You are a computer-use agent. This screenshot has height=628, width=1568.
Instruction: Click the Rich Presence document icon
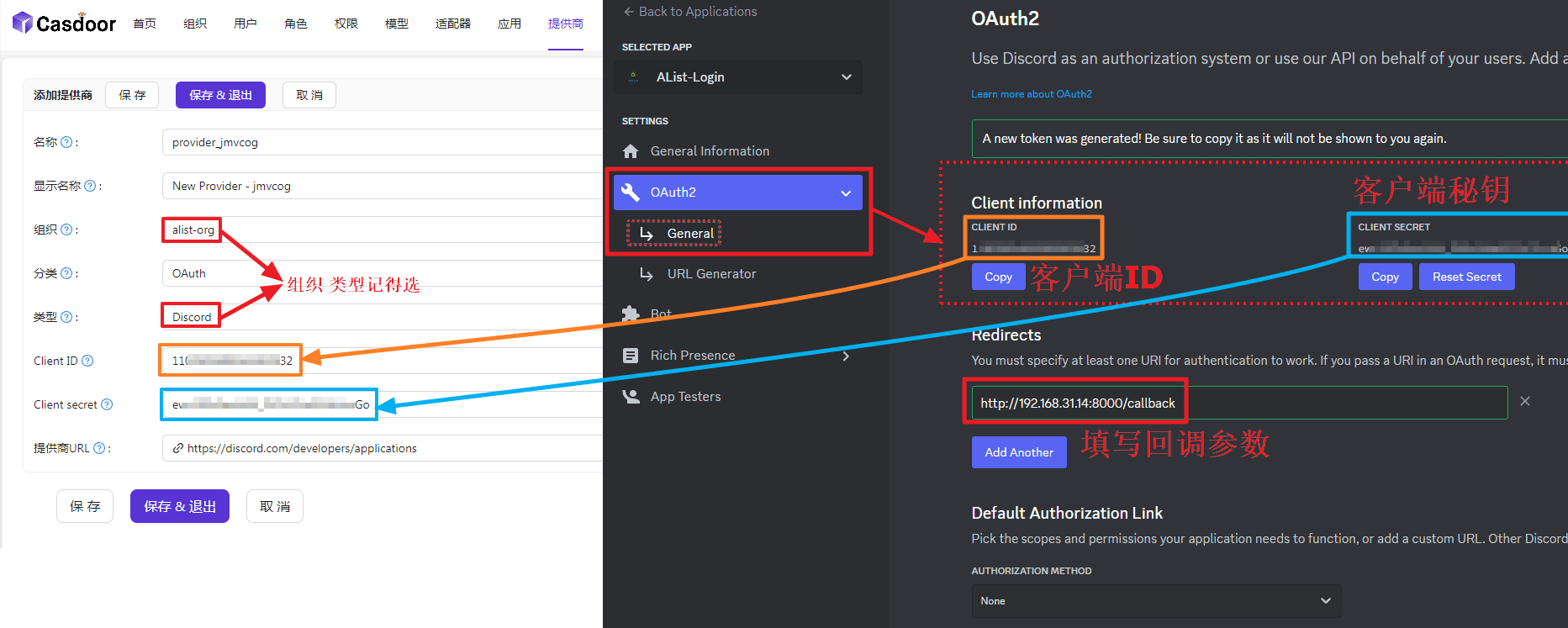point(631,356)
